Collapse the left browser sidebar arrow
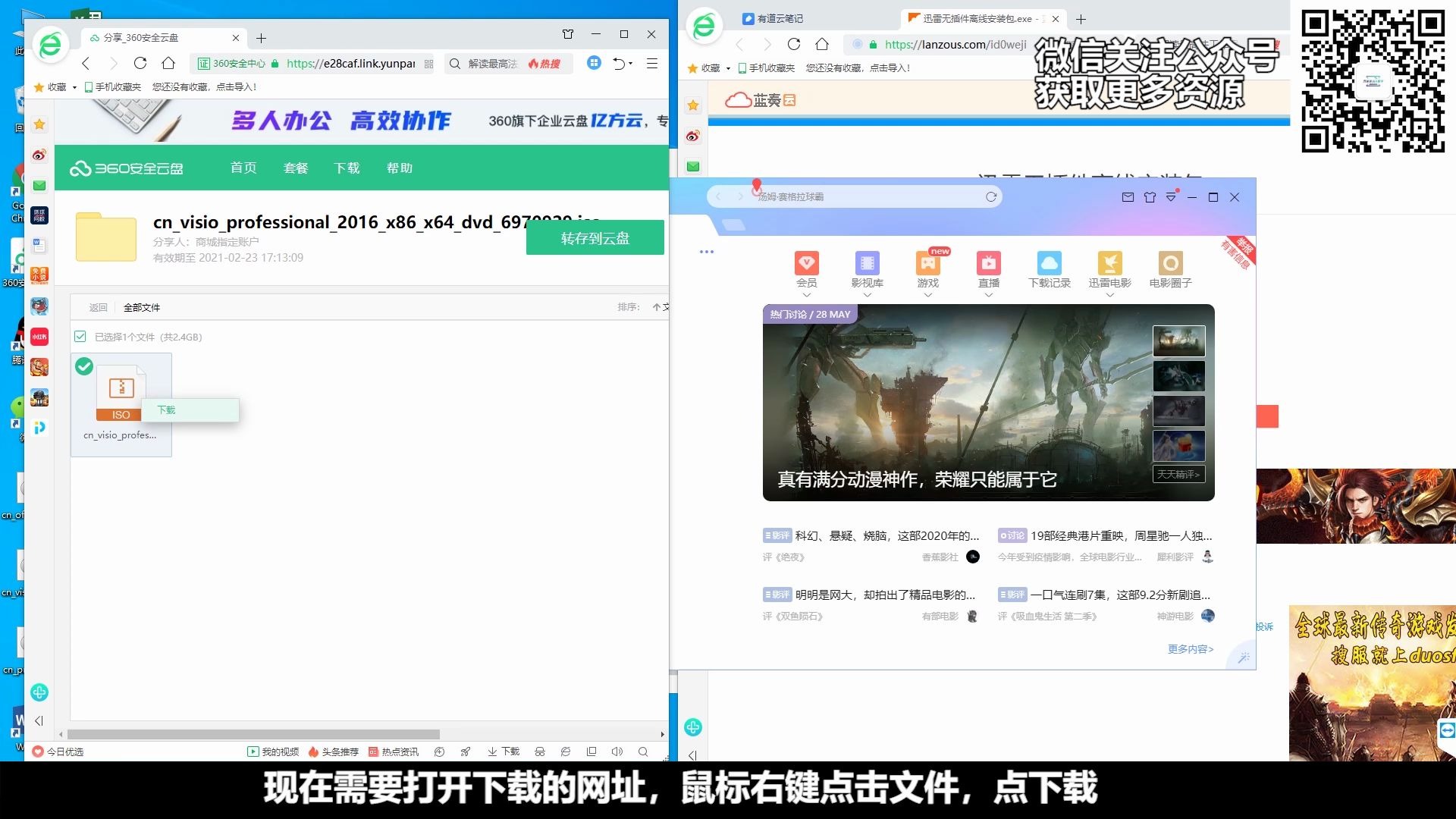 pyautogui.click(x=39, y=721)
